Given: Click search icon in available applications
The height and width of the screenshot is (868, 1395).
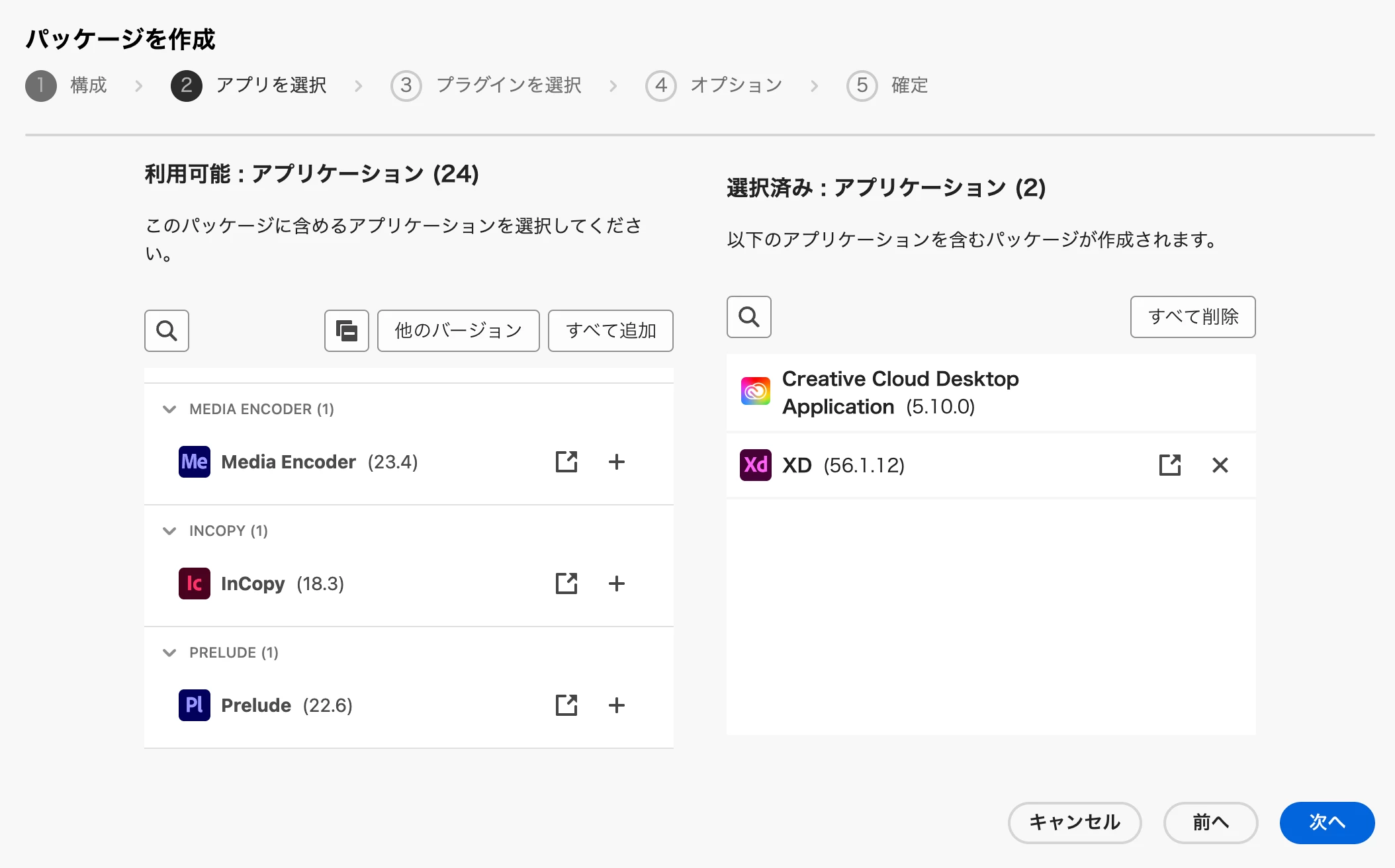Looking at the screenshot, I should tap(166, 330).
